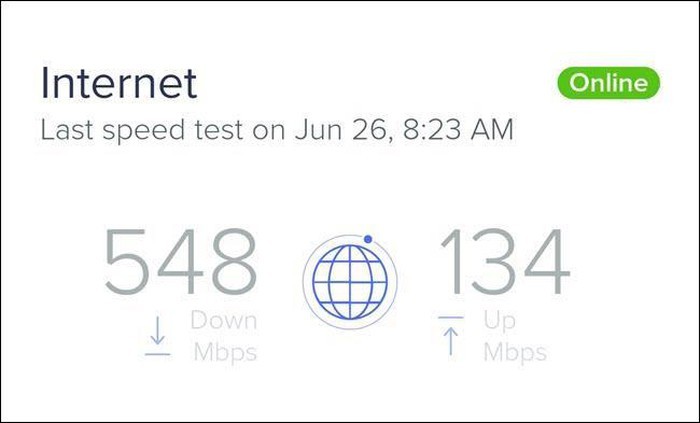The height and width of the screenshot is (423, 700).
Task: Click the 548 download speed value
Action: pyautogui.click(x=180, y=264)
